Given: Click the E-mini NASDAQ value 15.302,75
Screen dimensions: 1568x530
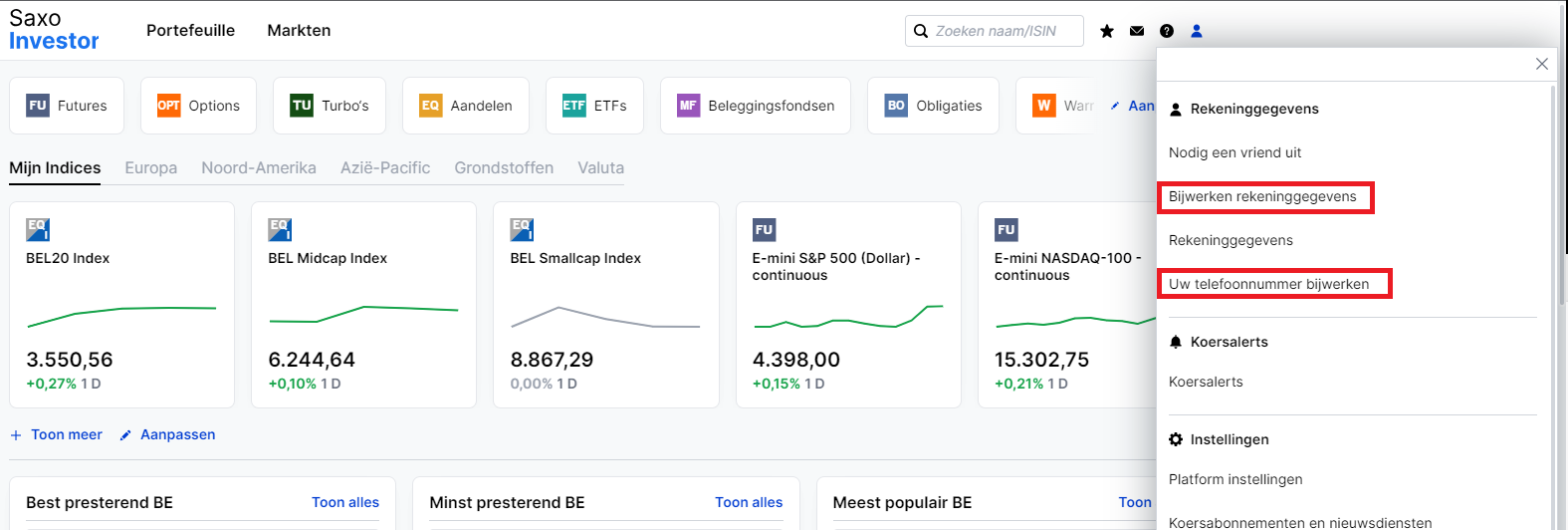Looking at the screenshot, I should tap(1041, 360).
